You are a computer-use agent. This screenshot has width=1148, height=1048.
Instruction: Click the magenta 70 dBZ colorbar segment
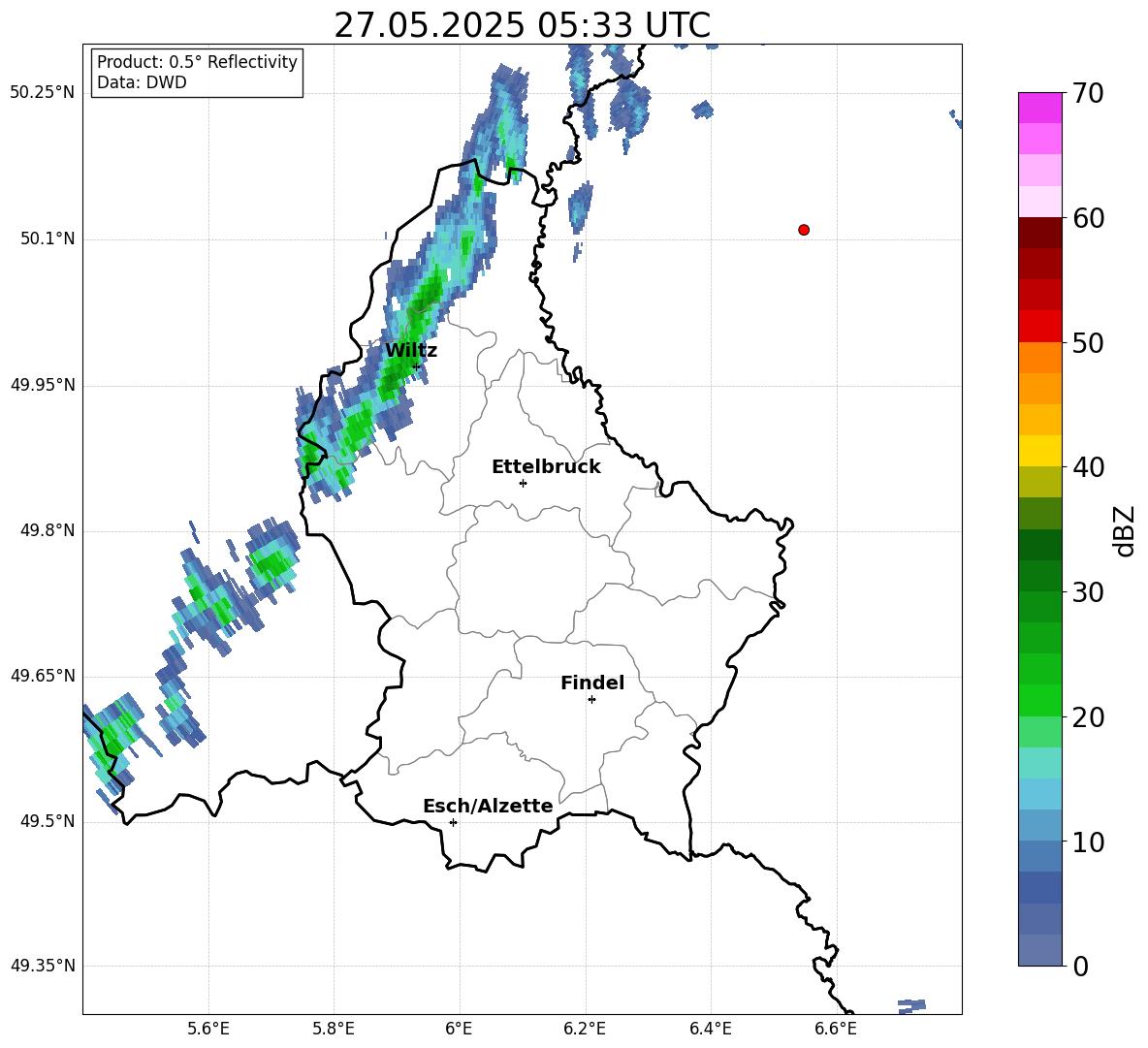(1039, 108)
